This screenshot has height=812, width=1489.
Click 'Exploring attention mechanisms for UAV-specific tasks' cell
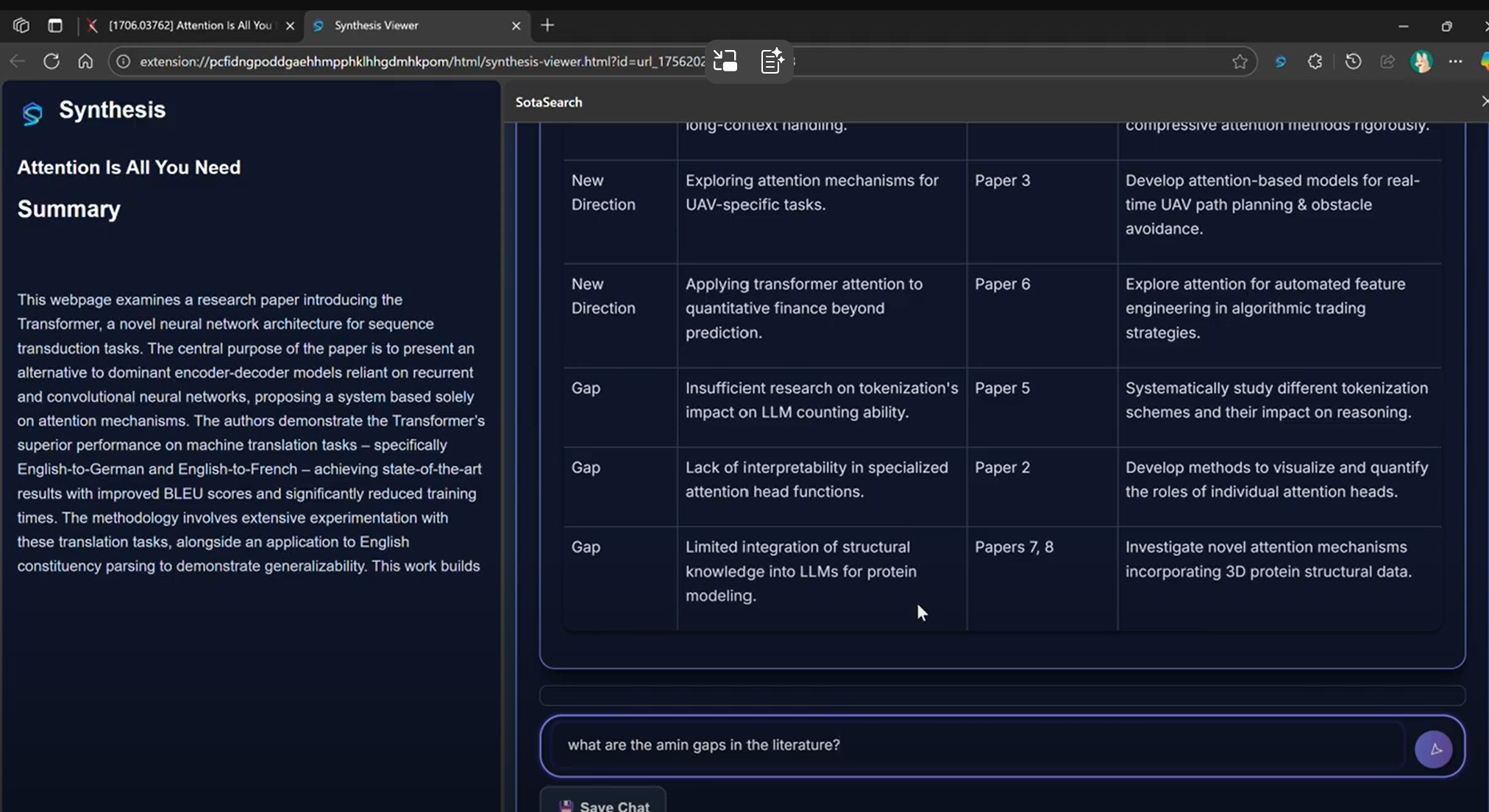click(x=822, y=212)
